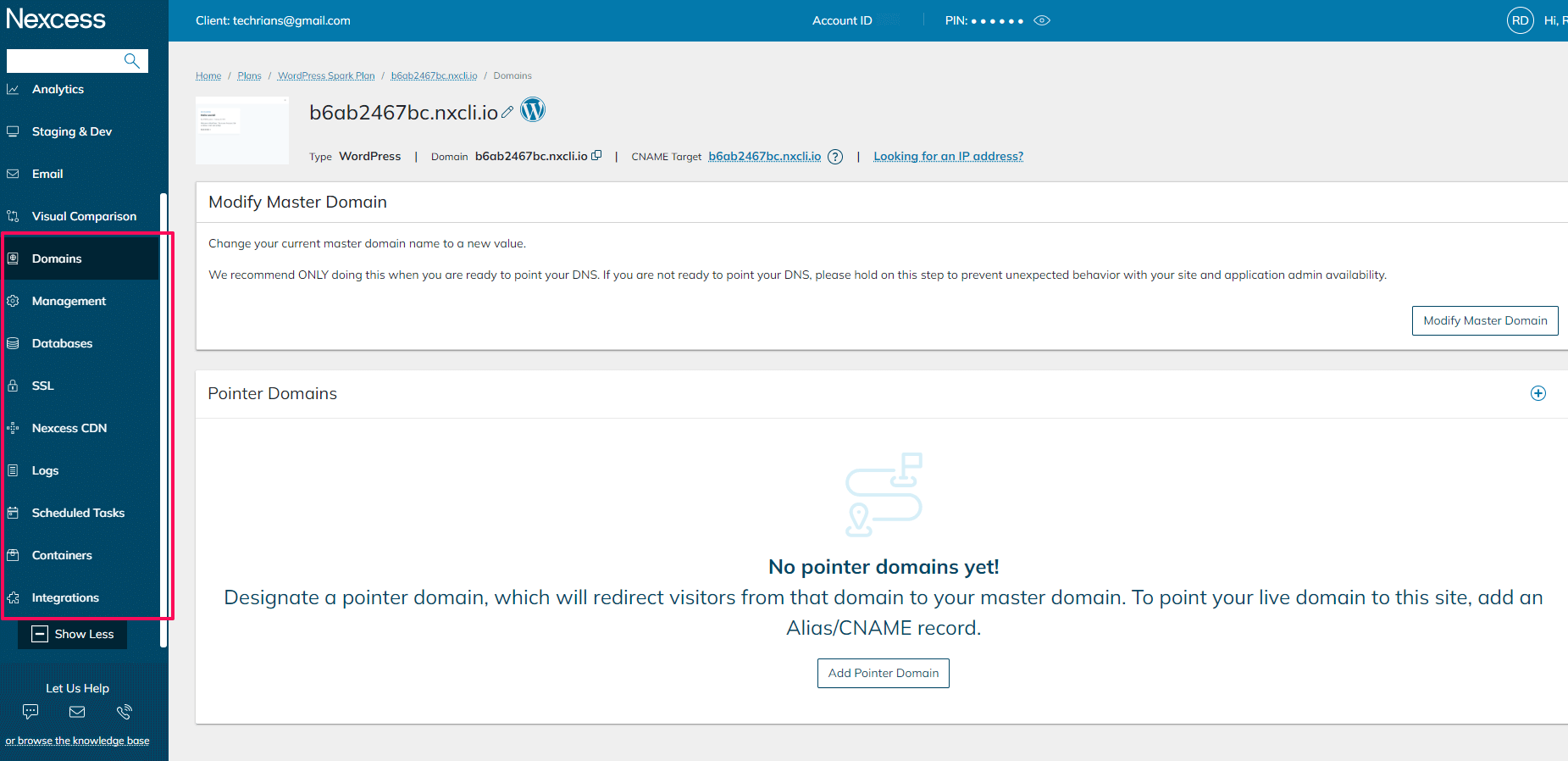
Task: Click the WordPress logo icon
Action: pos(533,110)
